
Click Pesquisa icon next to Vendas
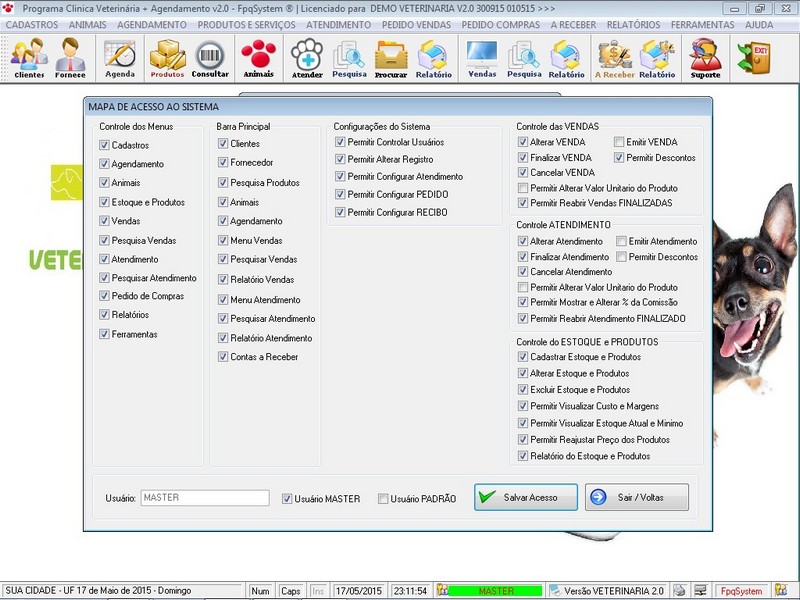[x=524, y=58]
